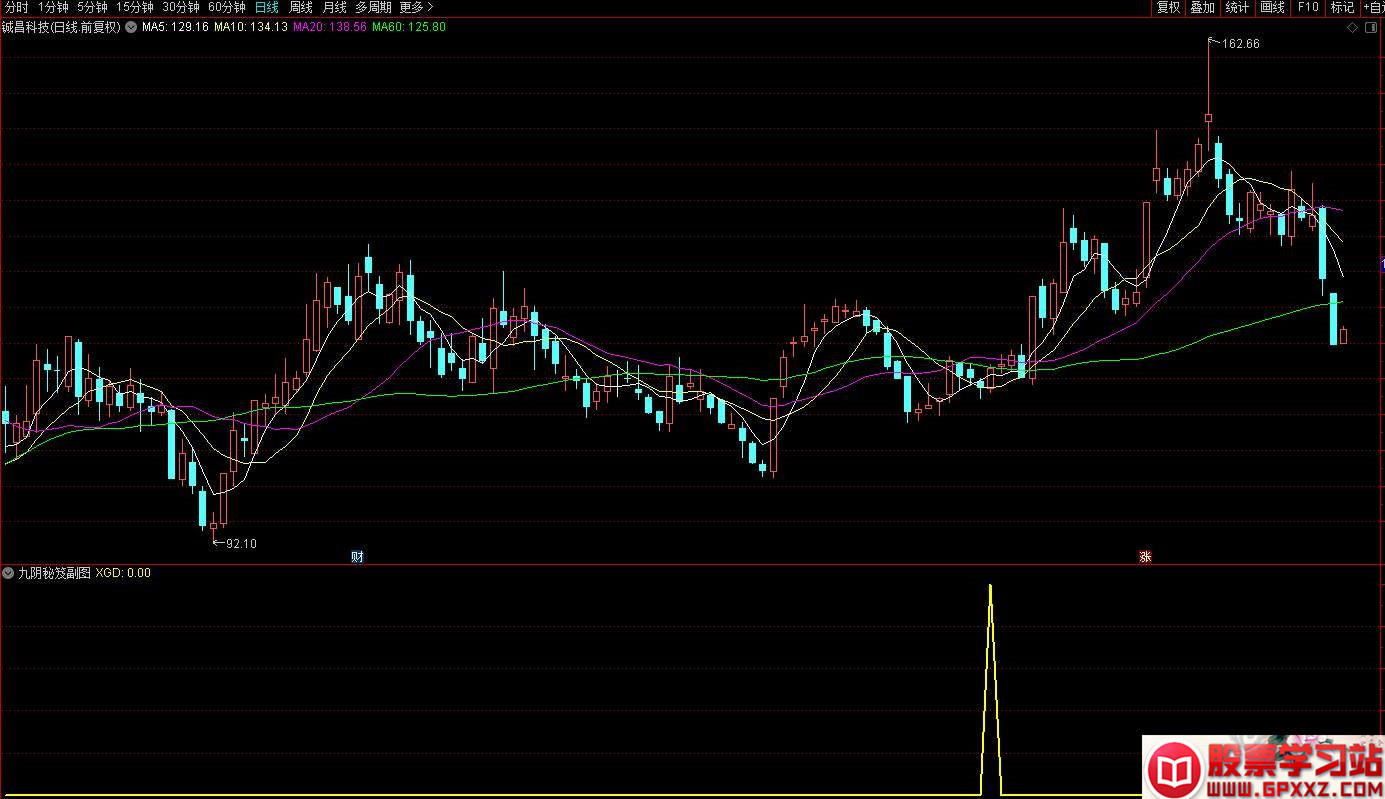This screenshot has height=799, width=1385.
Task: Click the 162.66 high price label
Action: point(1240,44)
